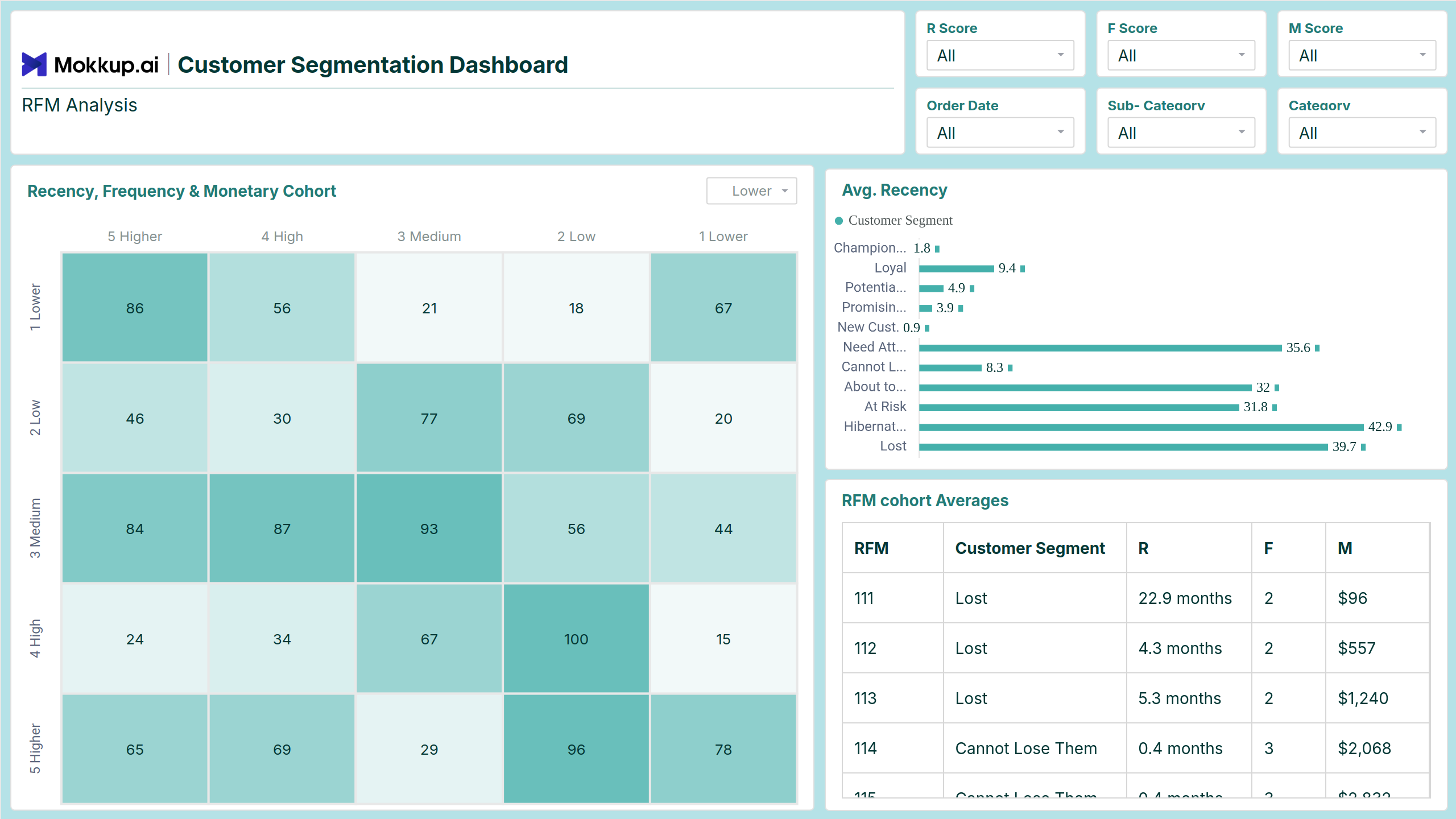Click the Mokkup.ai logo icon
1456x819 pixels.
34,64
